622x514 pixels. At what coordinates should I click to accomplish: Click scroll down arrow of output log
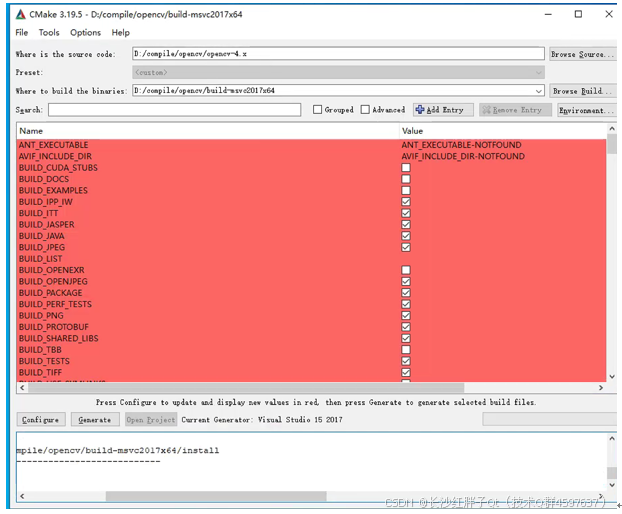pos(612,485)
